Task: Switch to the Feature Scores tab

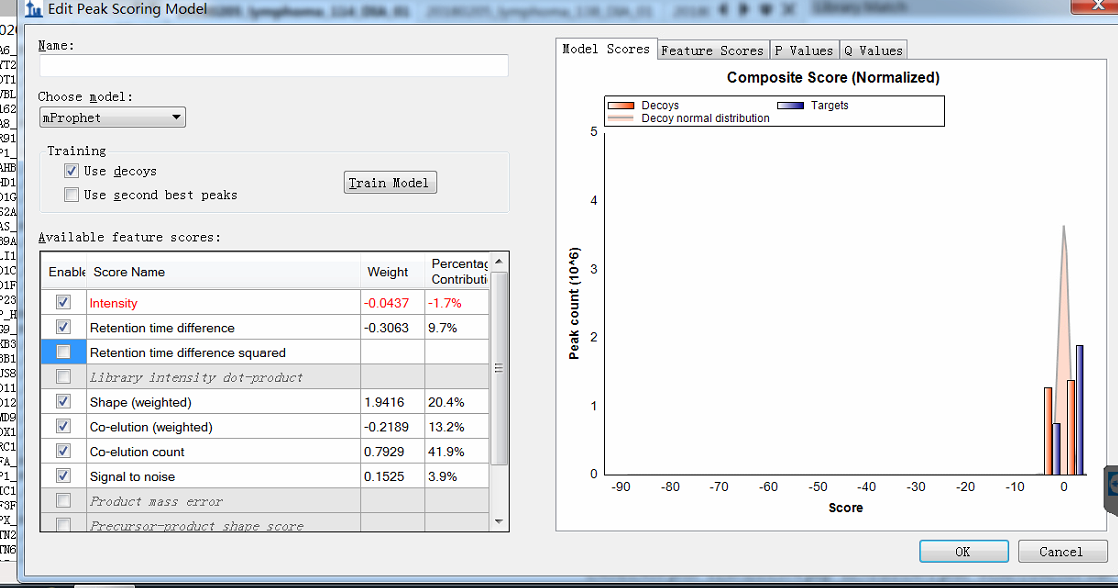Action: click(712, 50)
